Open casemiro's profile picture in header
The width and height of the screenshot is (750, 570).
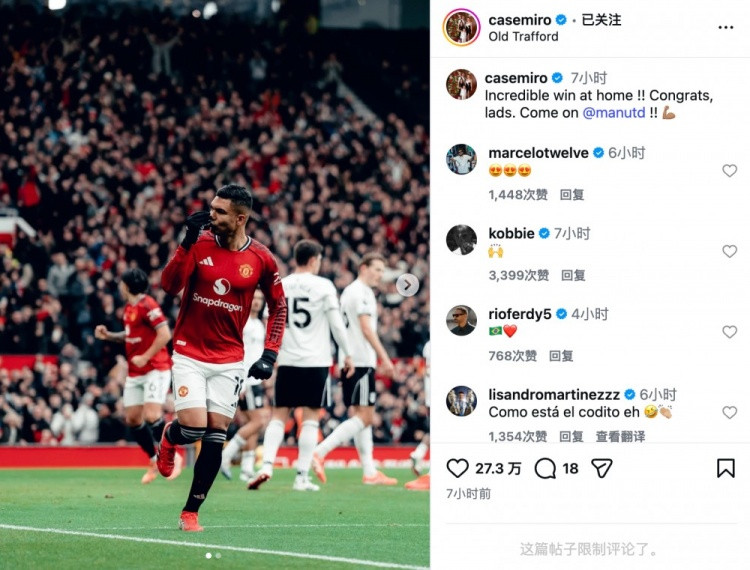(462, 28)
